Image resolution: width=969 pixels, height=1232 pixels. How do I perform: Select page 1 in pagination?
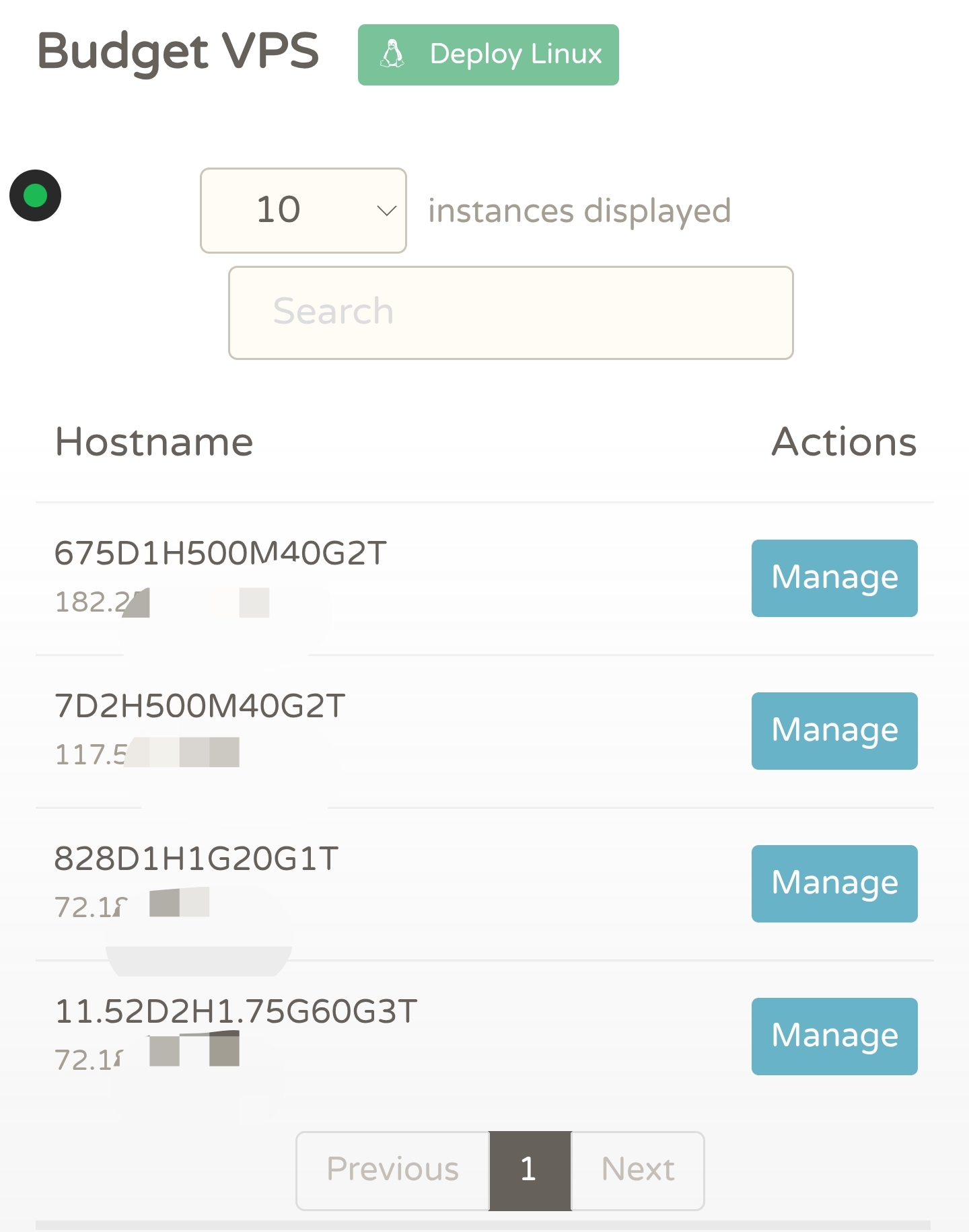pyautogui.click(x=530, y=1171)
